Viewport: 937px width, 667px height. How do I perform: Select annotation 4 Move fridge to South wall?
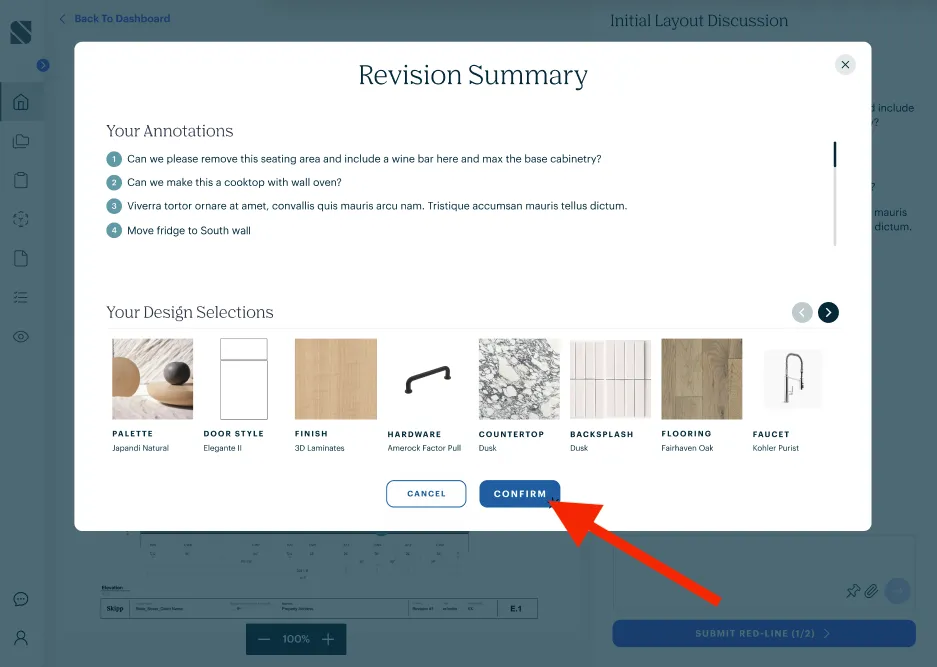click(x=189, y=231)
